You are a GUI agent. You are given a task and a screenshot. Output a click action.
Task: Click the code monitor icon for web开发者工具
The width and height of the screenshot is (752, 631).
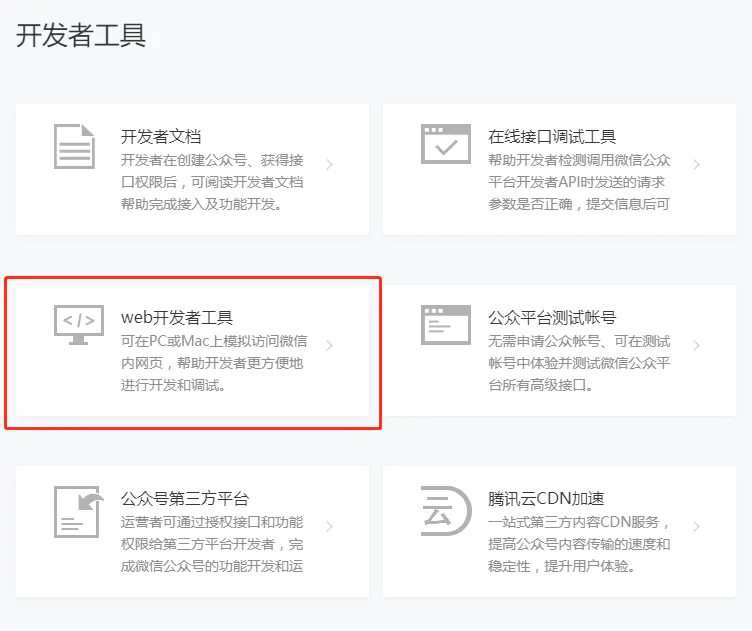[77, 325]
